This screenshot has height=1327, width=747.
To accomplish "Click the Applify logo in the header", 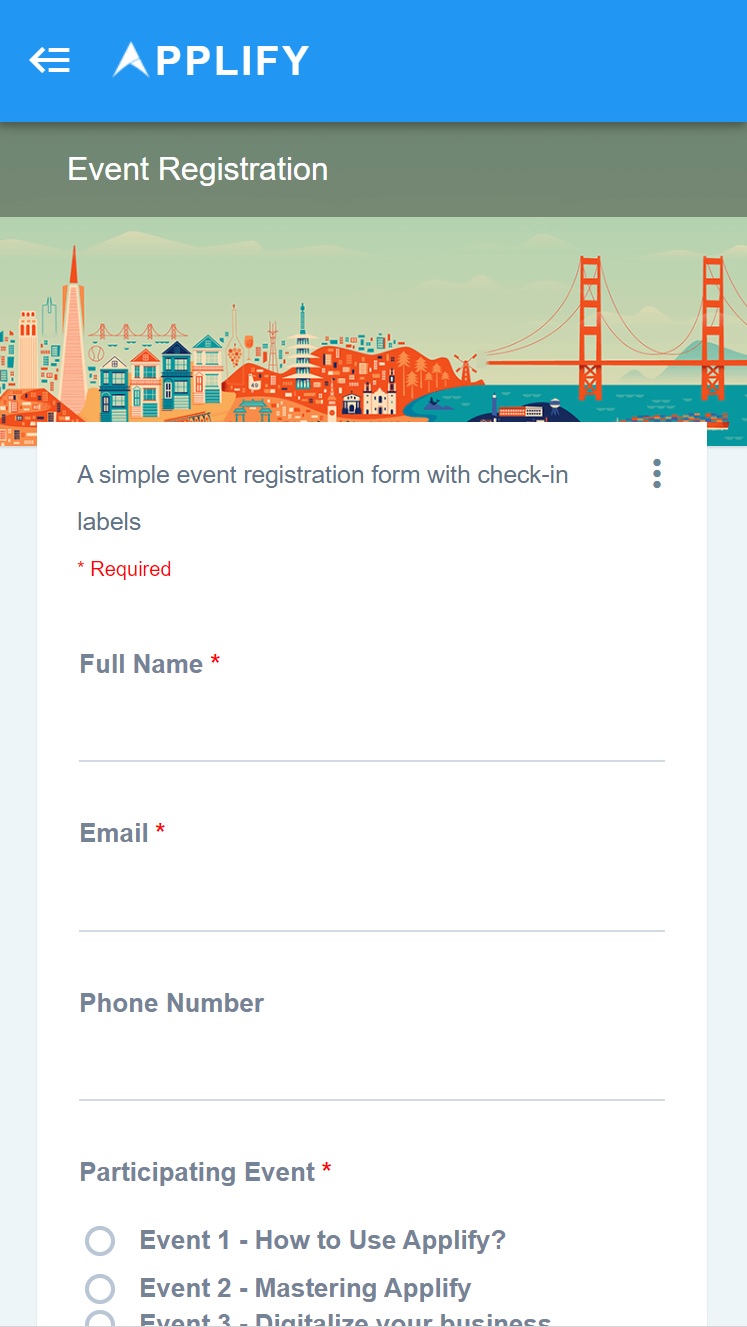I will 211,61.
